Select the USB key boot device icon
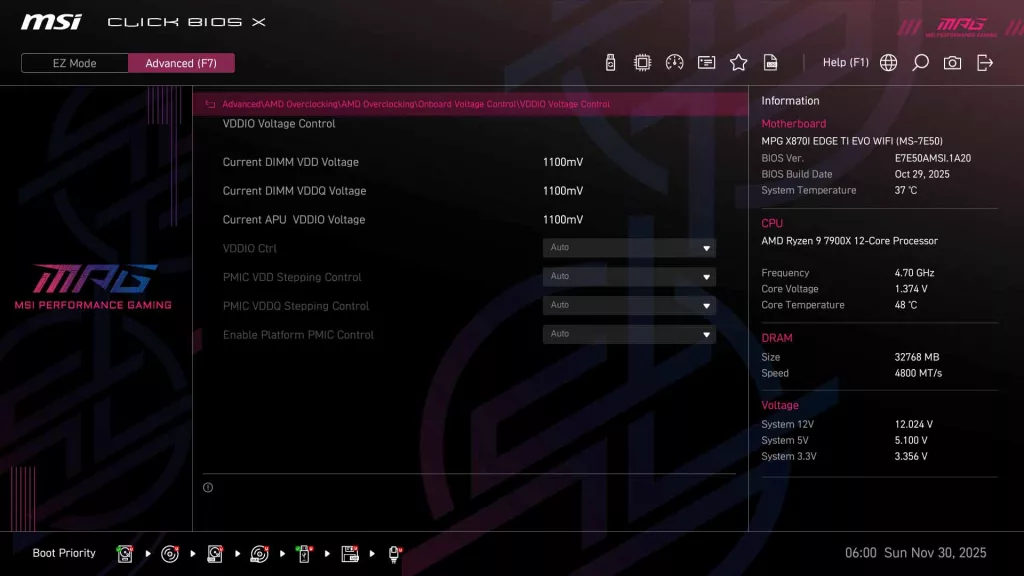 [304, 554]
